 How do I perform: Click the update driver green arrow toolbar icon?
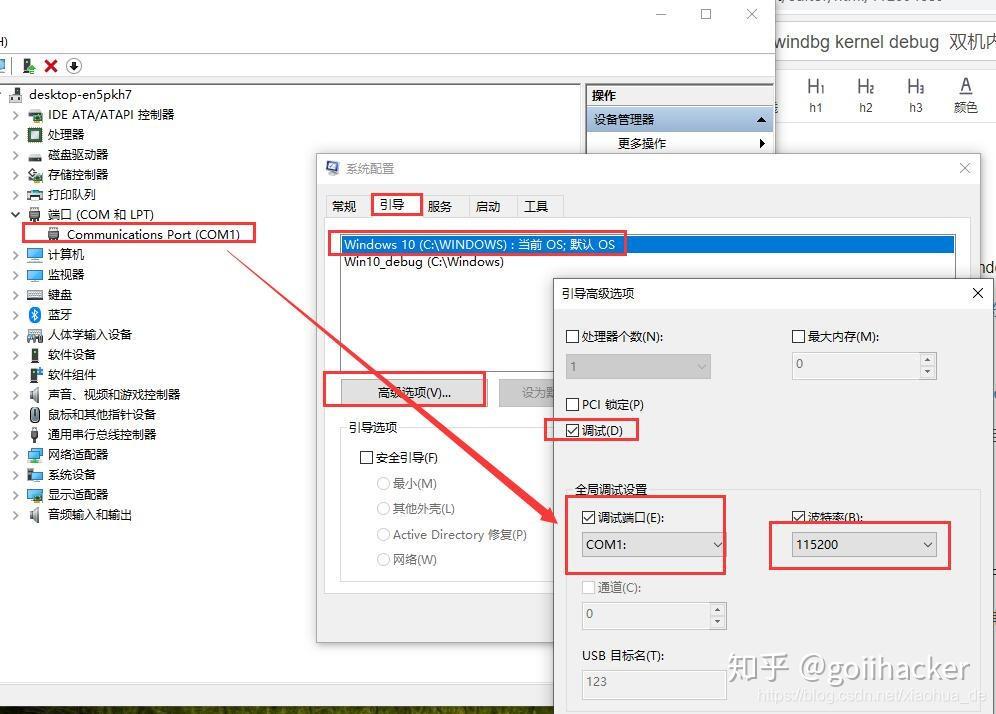coord(29,66)
